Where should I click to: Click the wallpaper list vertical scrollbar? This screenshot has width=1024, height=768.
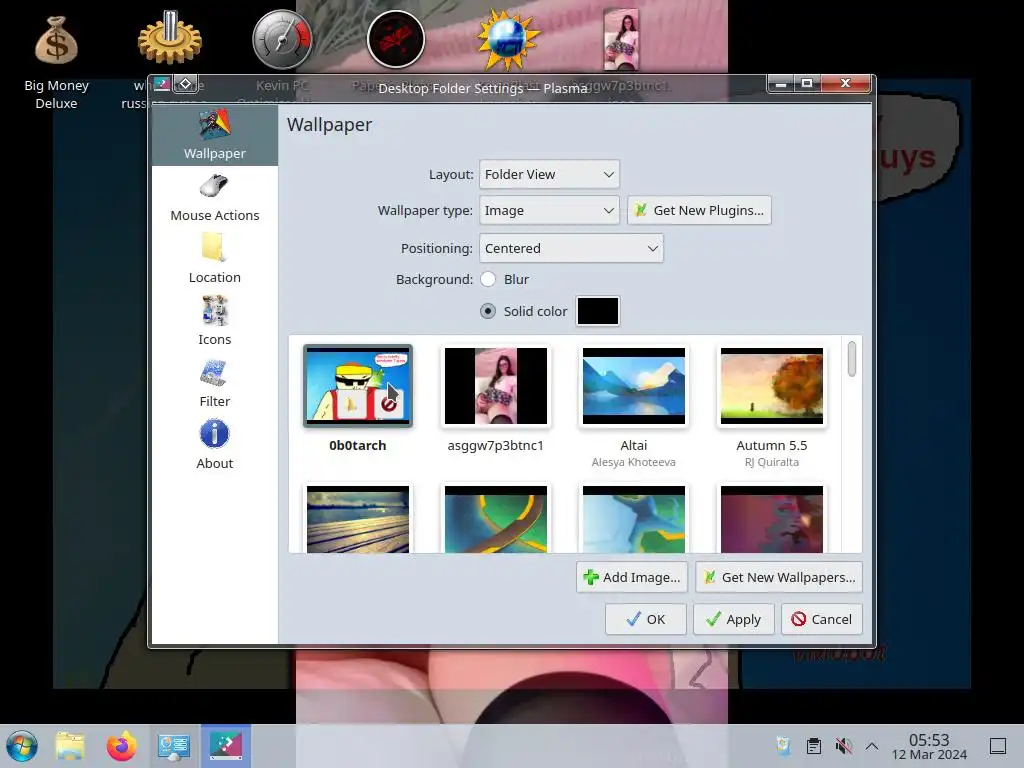[852, 359]
